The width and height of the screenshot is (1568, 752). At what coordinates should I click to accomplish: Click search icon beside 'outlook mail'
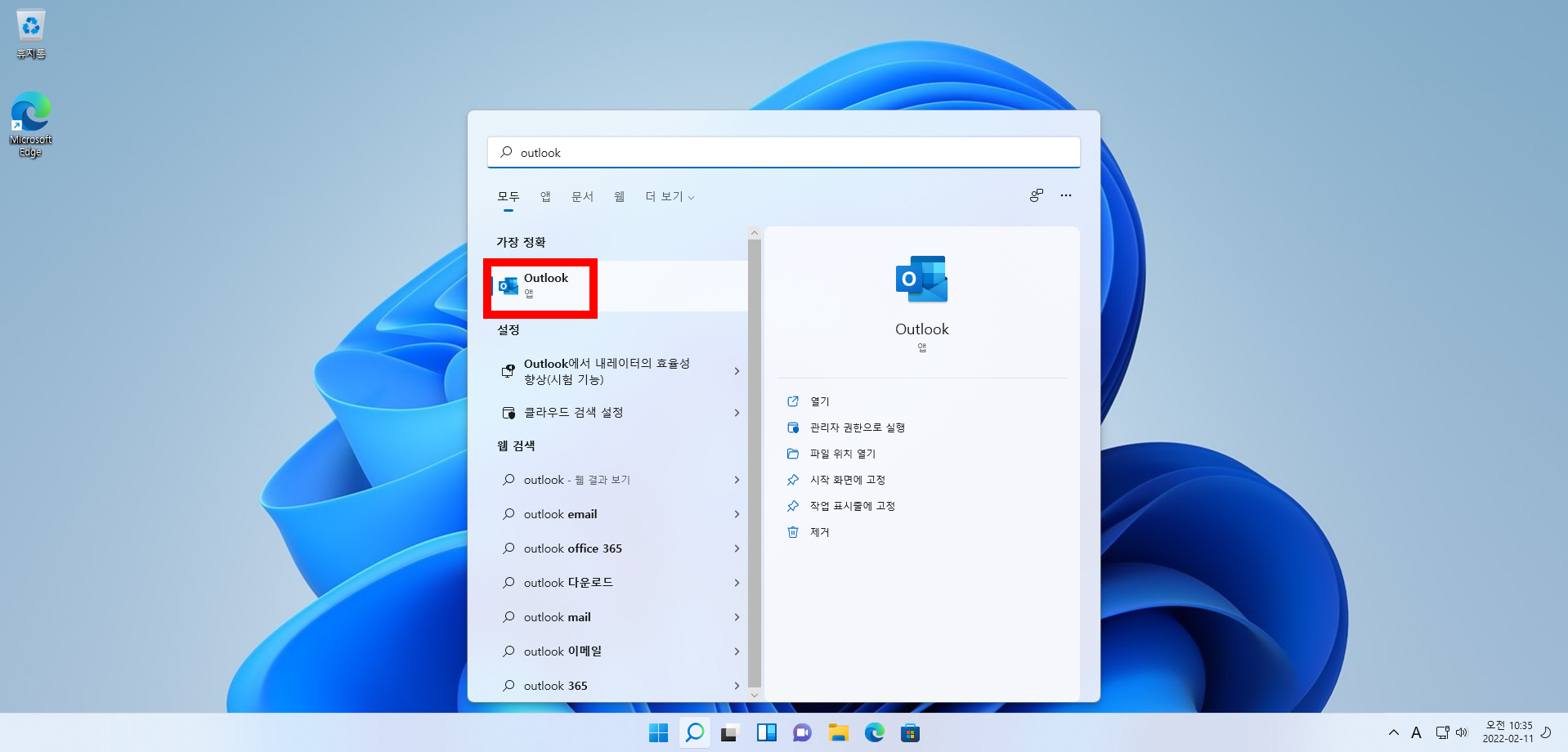point(508,617)
